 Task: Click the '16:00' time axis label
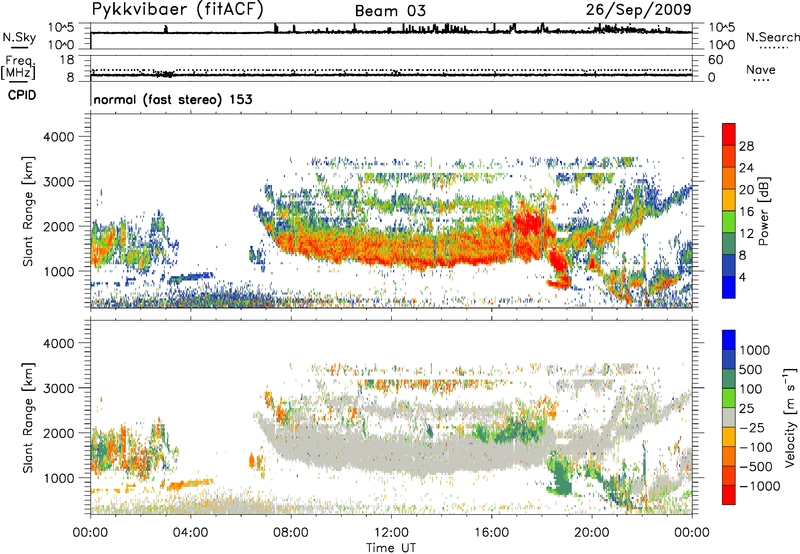(x=491, y=532)
